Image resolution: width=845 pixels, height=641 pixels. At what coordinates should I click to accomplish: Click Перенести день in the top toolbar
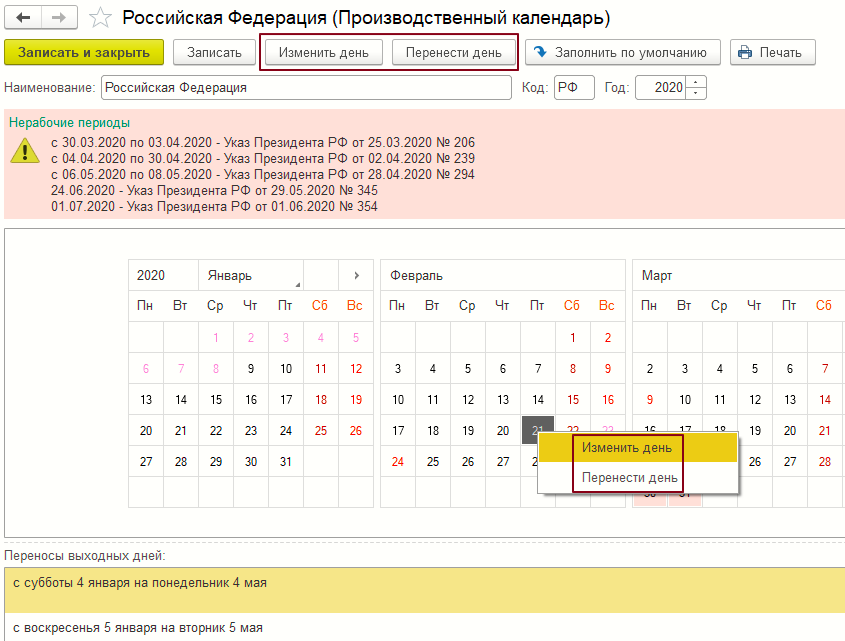[453, 53]
